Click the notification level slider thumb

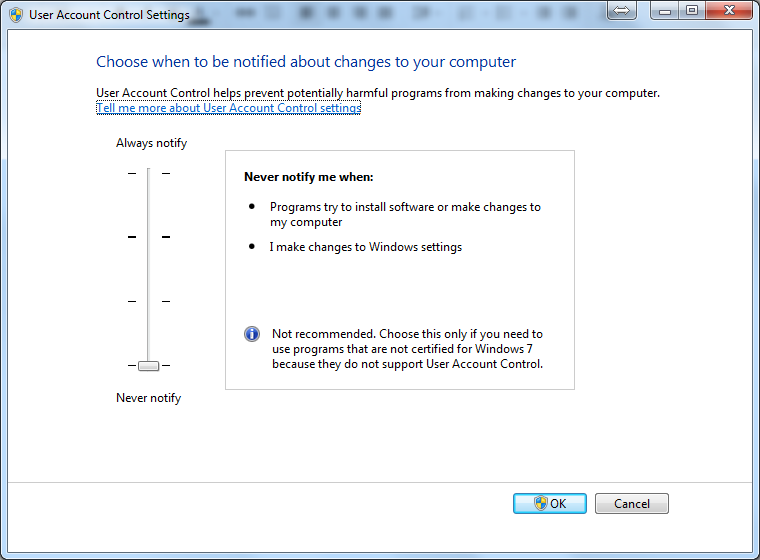point(148,366)
